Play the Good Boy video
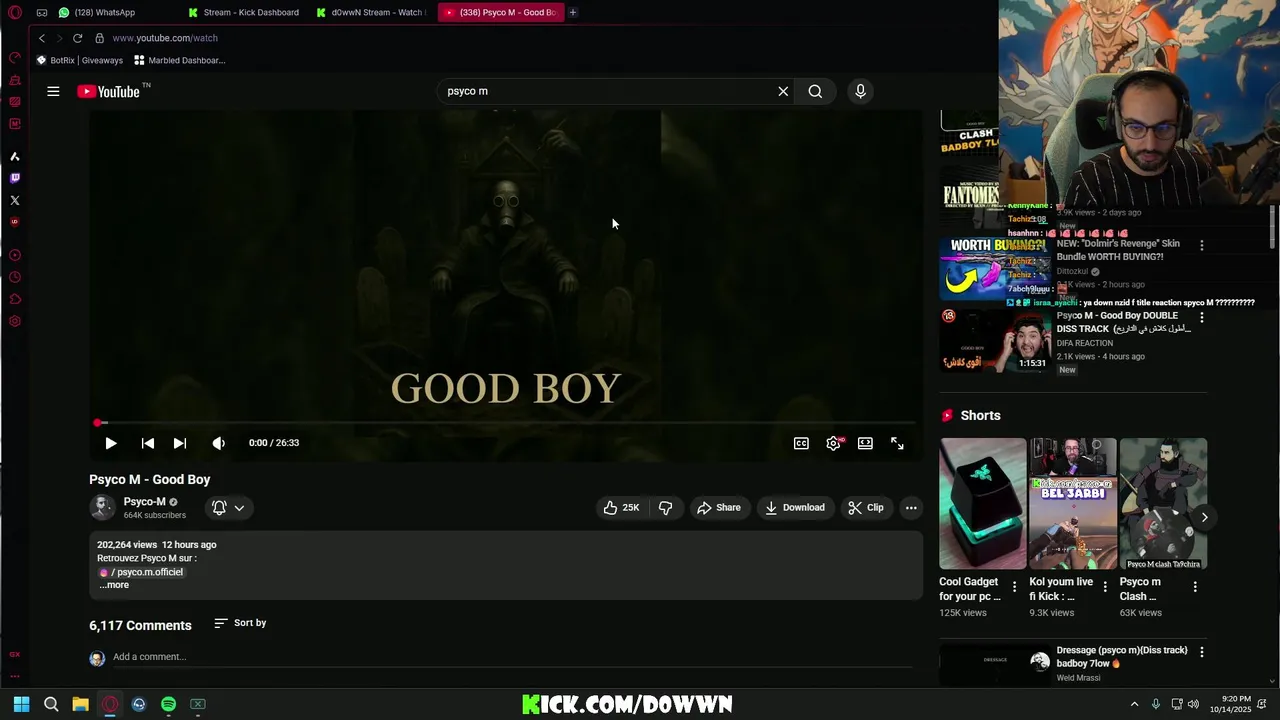The height and width of the screenshot is (720, 1280). [x=111, y=443]
